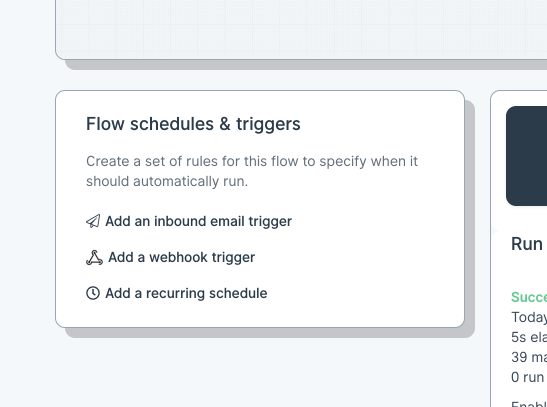Click the partially visible Enable label
The height and width of the screenshot is (407, 547).
click(529, 404)
